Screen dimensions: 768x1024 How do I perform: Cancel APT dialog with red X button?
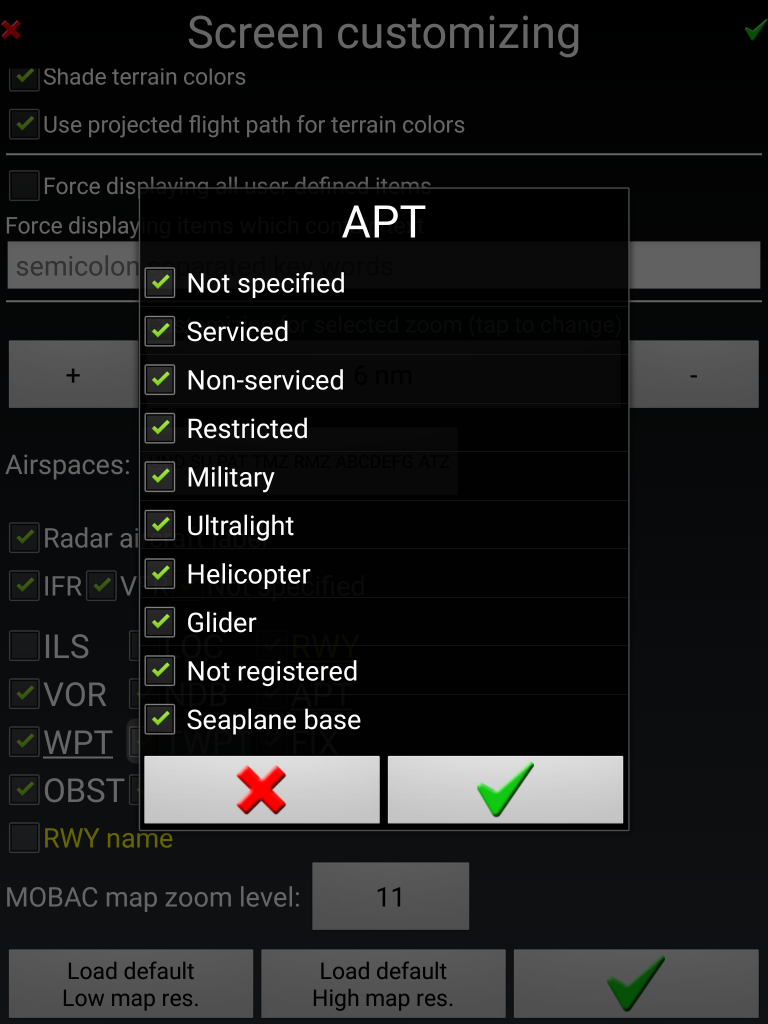261,790
